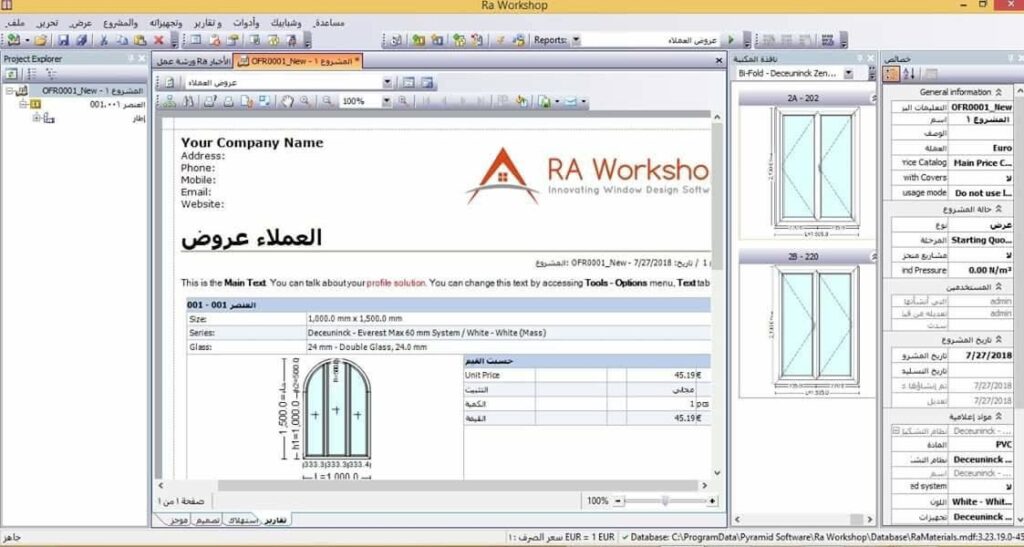The image size is (1024, 547).
Task: Click the print icon in the report toolbar
Action: 229,101
